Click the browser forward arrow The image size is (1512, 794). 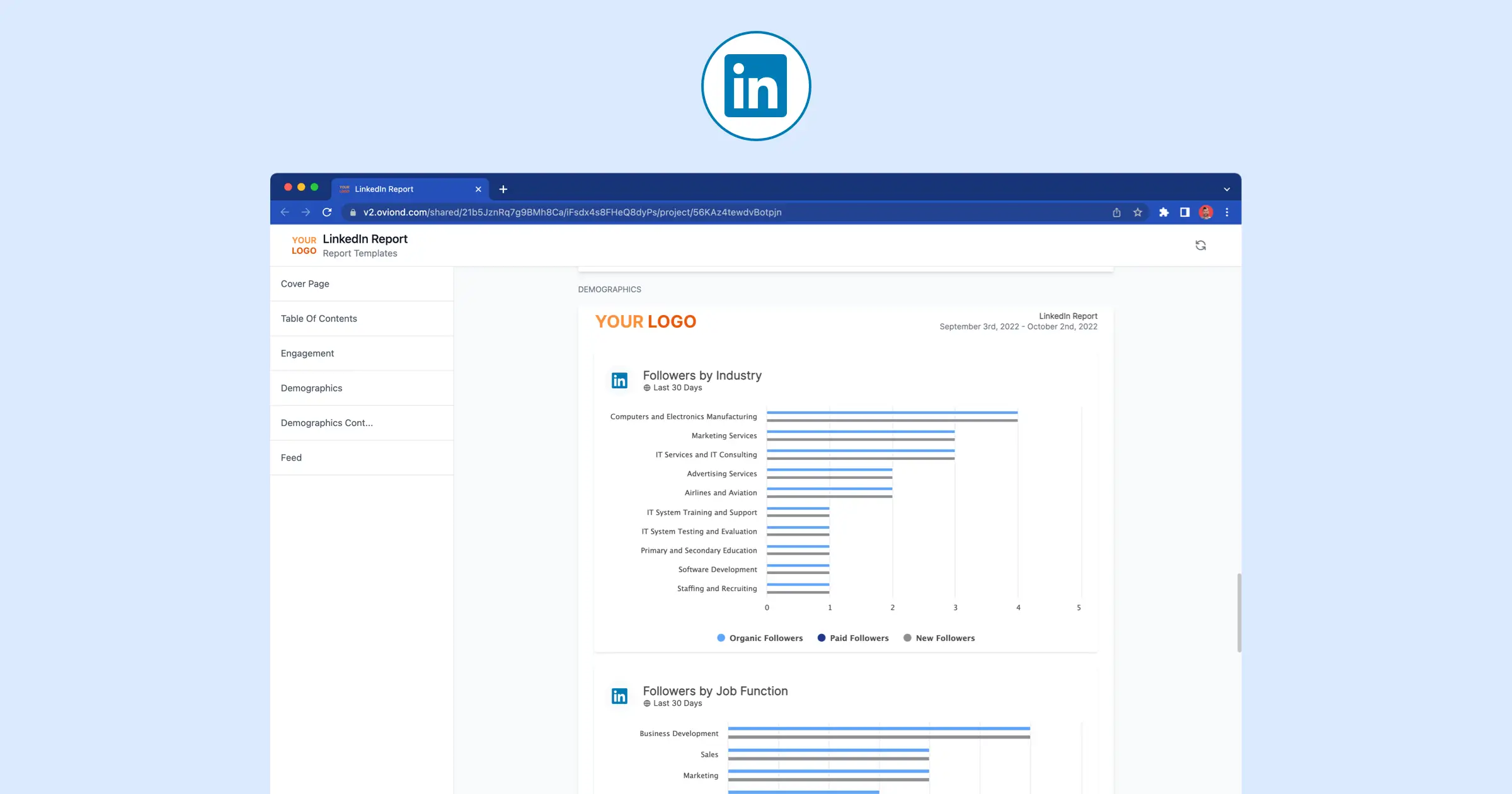(x=306, y=212)
